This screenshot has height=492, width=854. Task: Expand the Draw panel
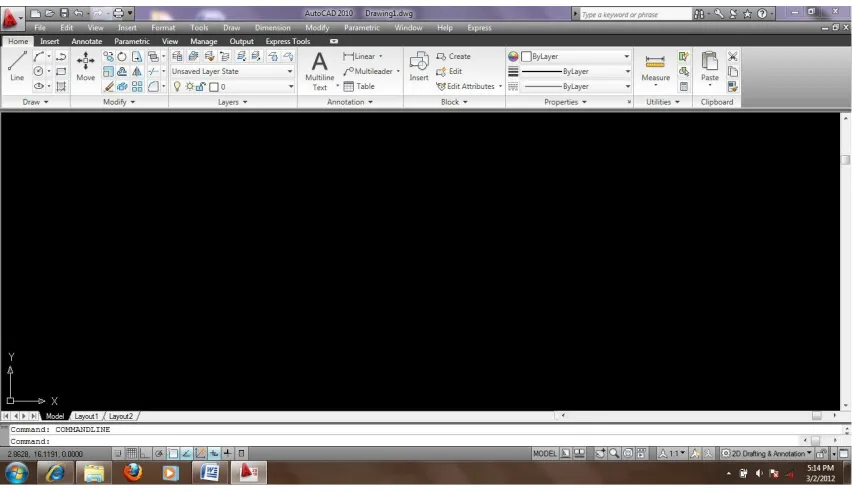tap(35, 102)
